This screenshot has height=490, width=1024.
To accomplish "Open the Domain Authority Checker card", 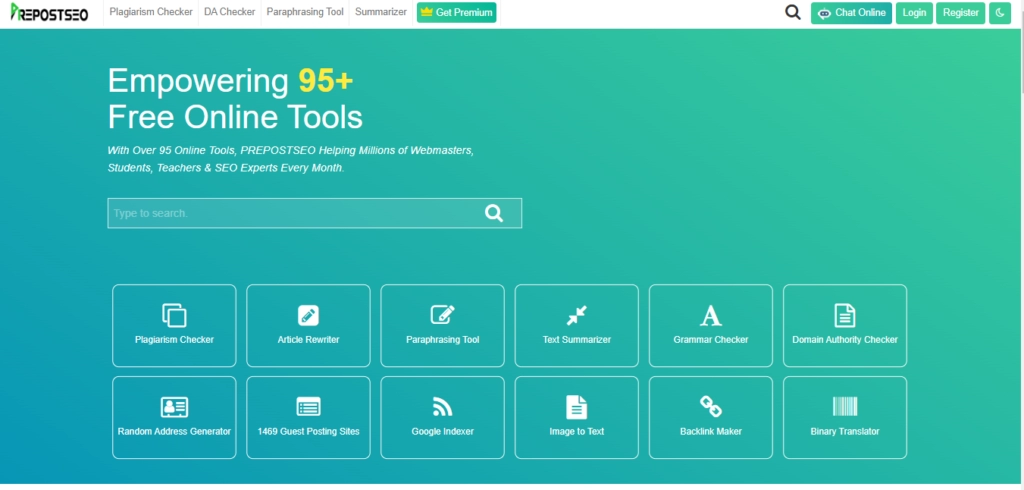I will tap(844, 326).
